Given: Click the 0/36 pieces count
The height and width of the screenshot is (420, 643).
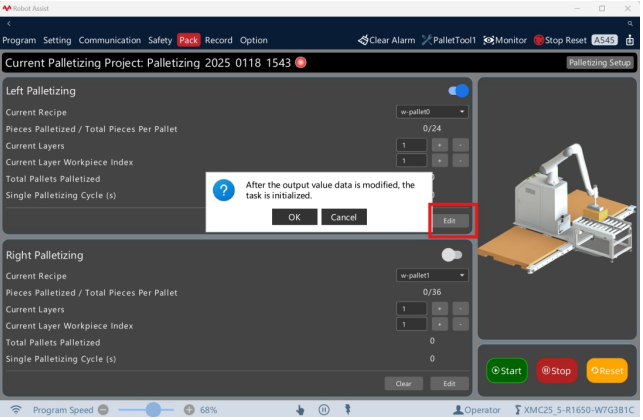Looking at the screenshot, I should tap(432, 292).
